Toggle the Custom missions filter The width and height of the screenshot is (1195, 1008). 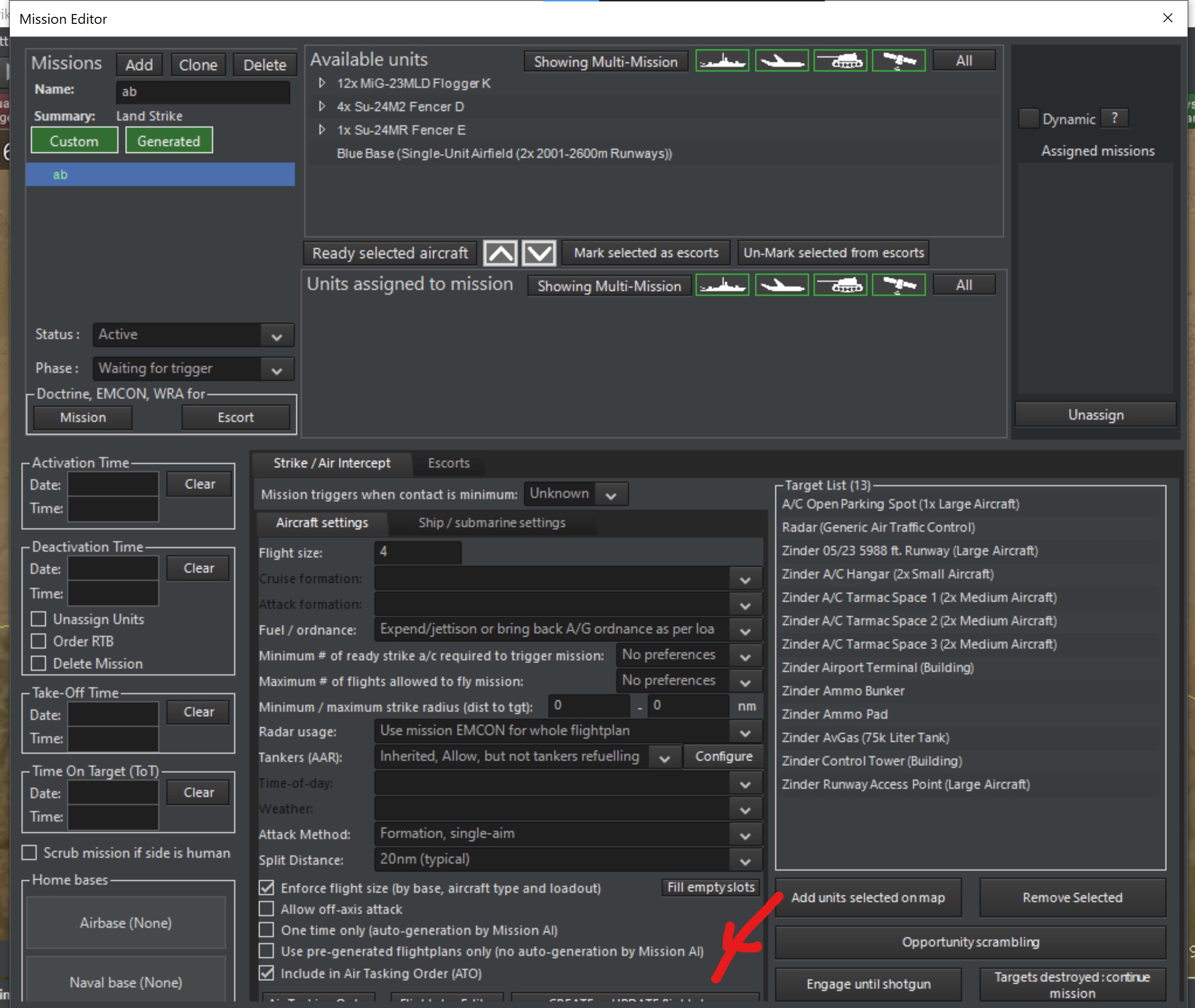pos(74,141)
